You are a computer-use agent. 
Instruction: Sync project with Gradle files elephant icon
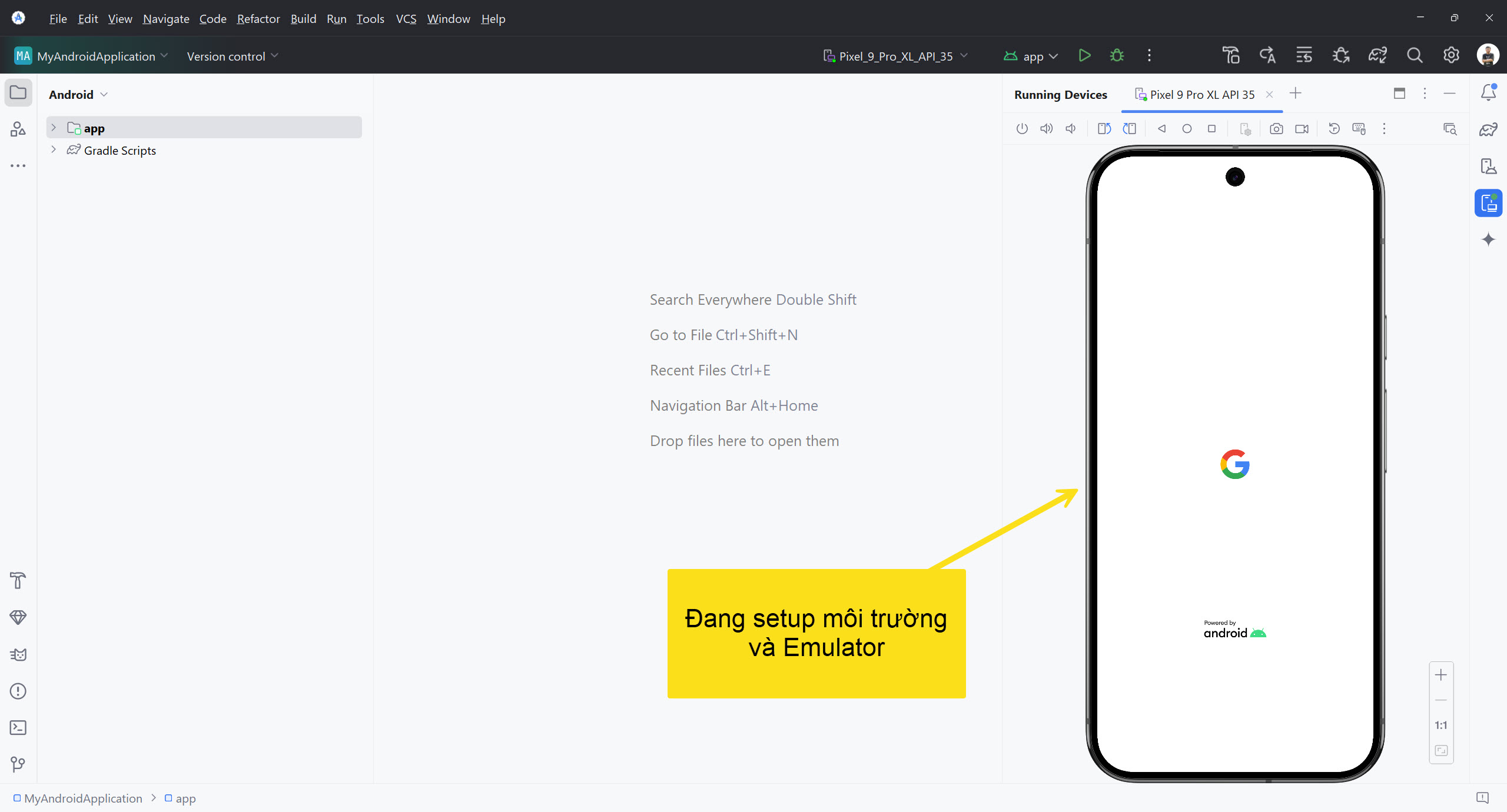click(x=1377, y=56)
